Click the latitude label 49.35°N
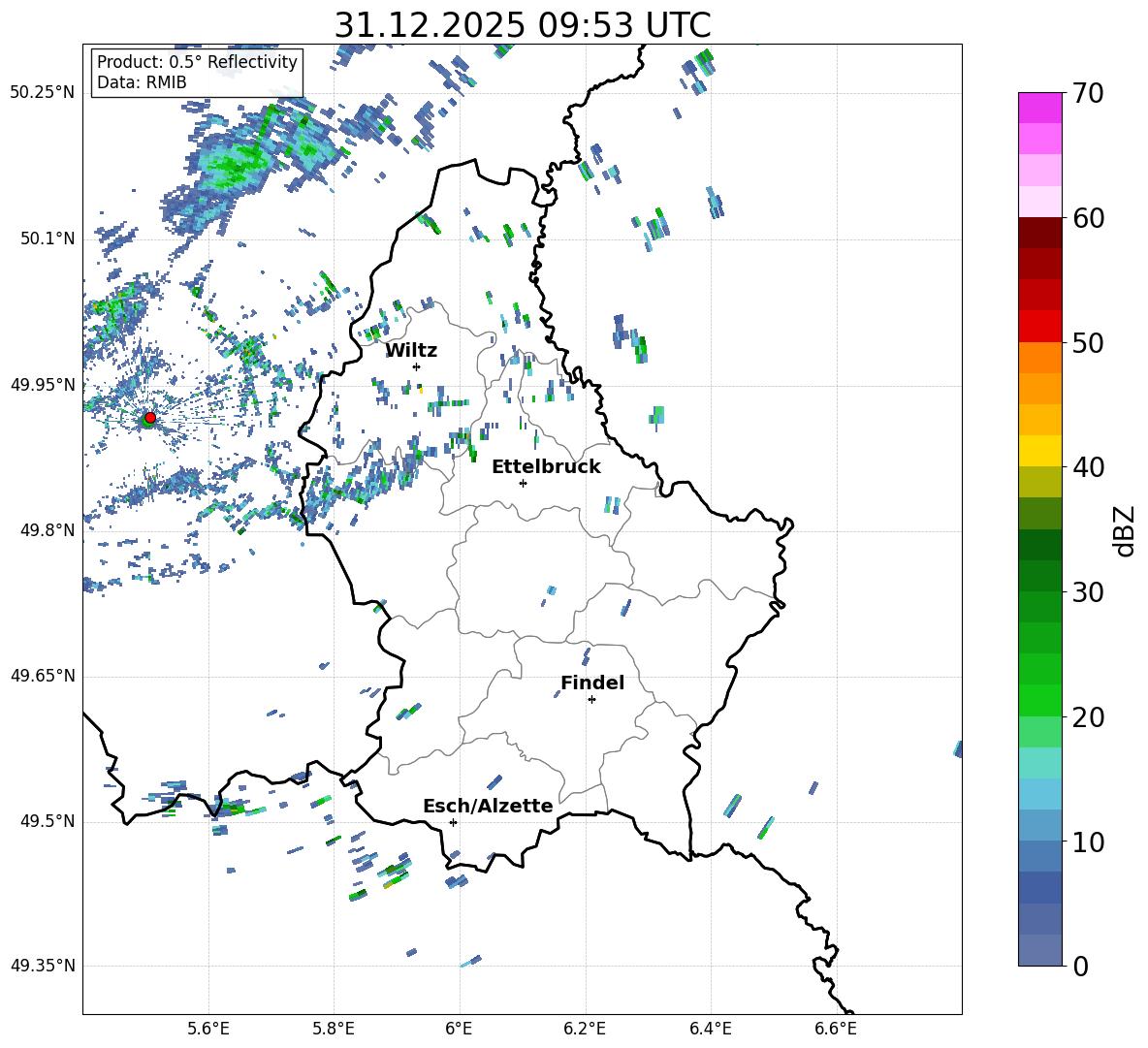The width and height of the screenshot is (1148, 1048). click(43, 966)
